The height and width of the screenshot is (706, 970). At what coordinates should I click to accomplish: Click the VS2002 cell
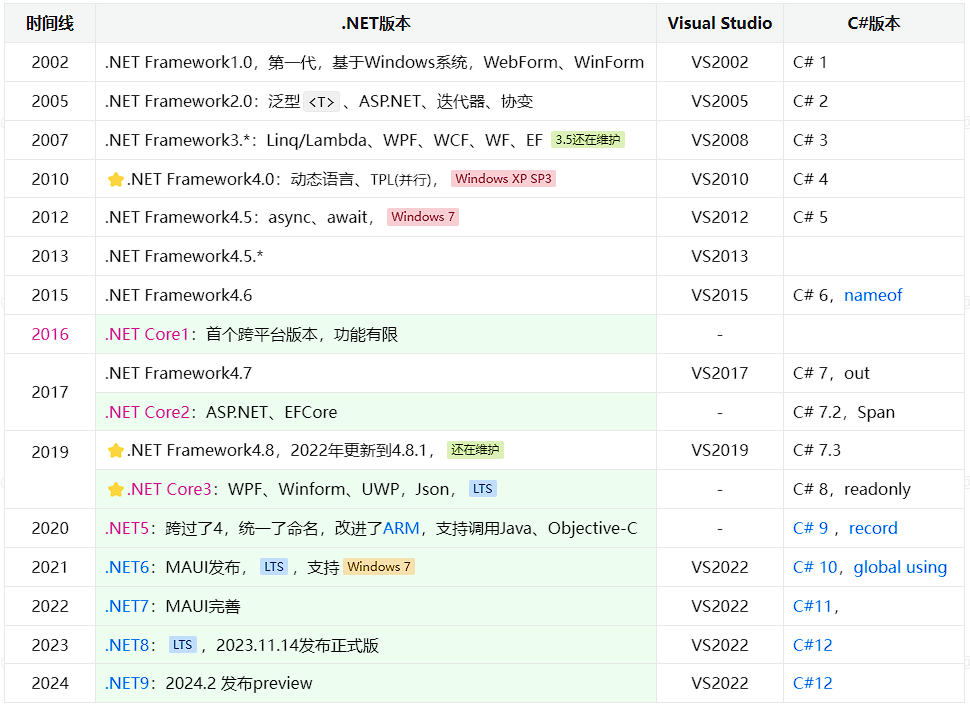pos(720,62)
